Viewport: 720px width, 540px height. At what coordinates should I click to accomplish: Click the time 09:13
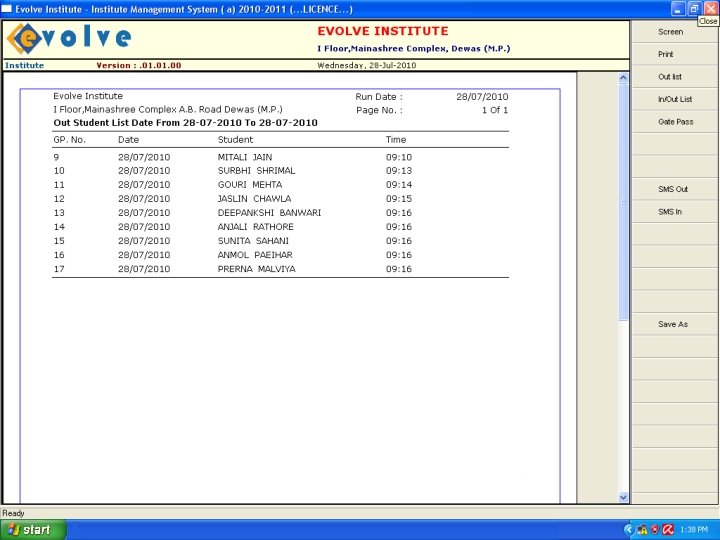[399, 170]
